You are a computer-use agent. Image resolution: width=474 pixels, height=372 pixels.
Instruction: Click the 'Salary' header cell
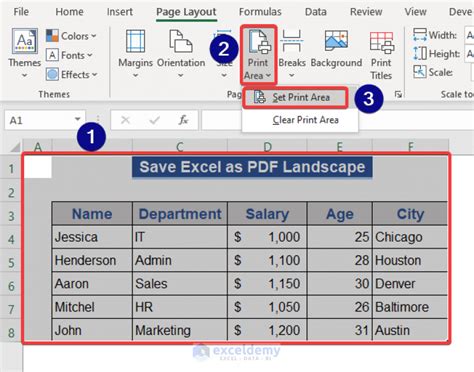pos(267,214)
